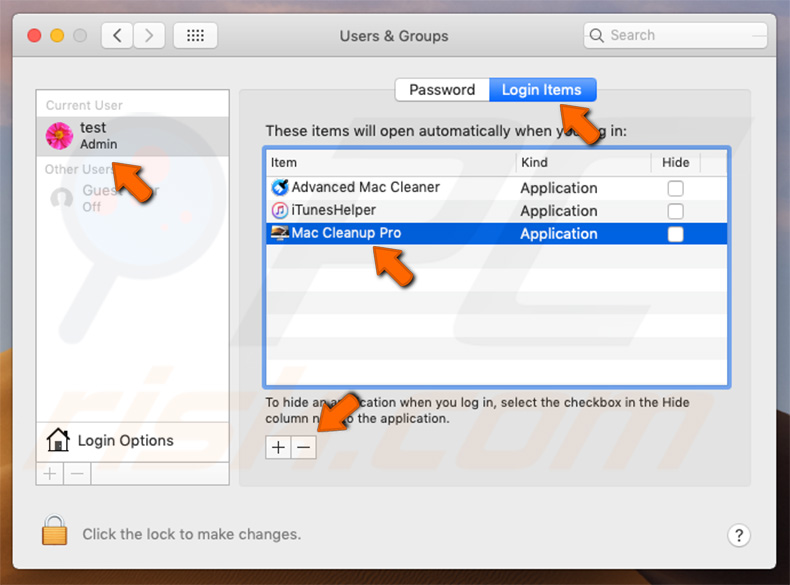The width and height of the screenshot is (790, 585).
Task: Show all preferences with the grid button
Action: tap(195, 36)
